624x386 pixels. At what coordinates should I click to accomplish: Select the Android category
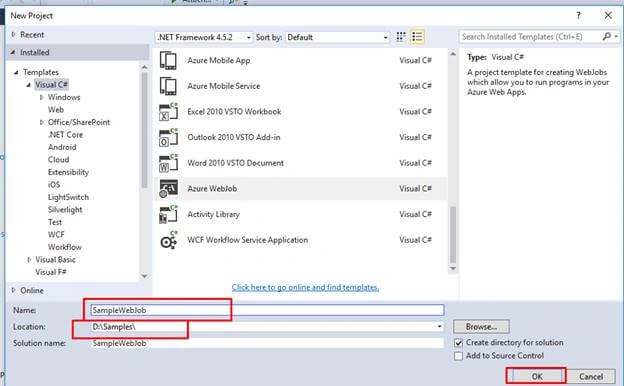tap(62, 147)
